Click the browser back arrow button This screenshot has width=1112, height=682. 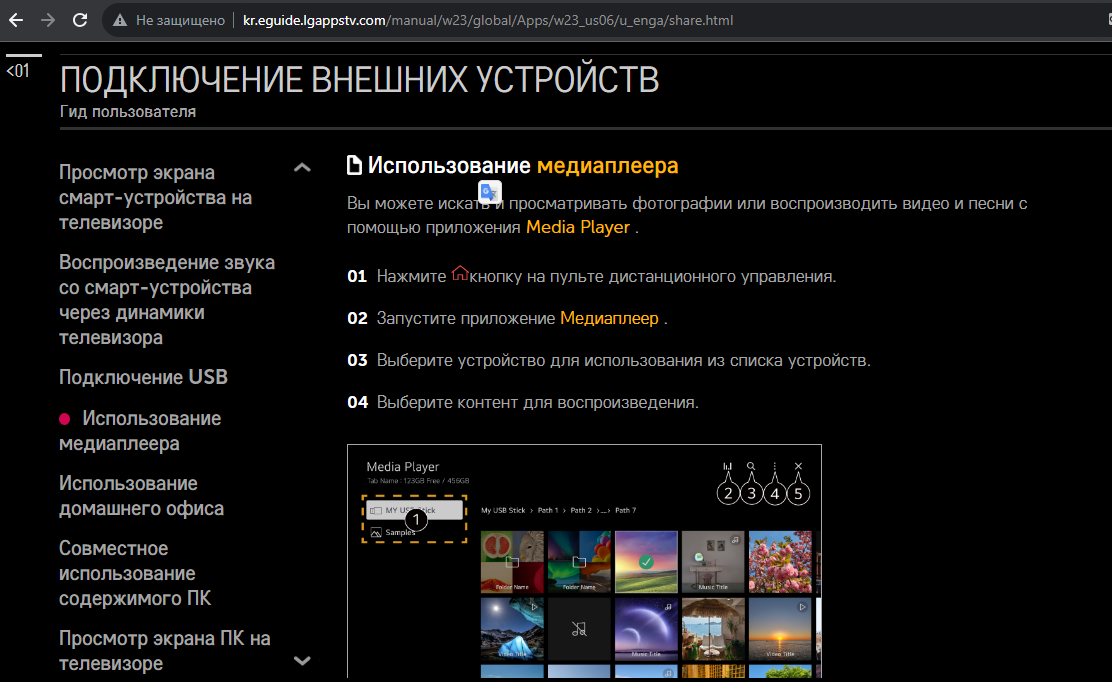click(x=16, y=20)
